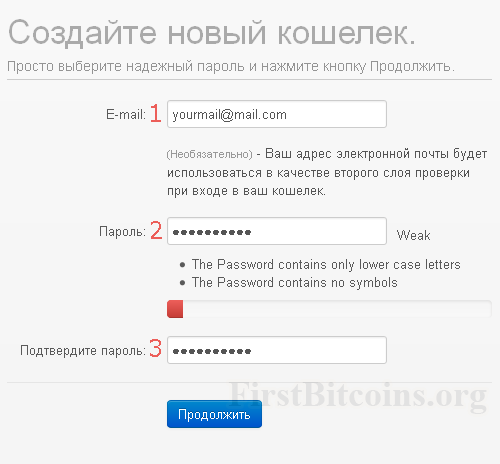Click the red password strength bar
This screenshot has height=464, width=500.
175,309
